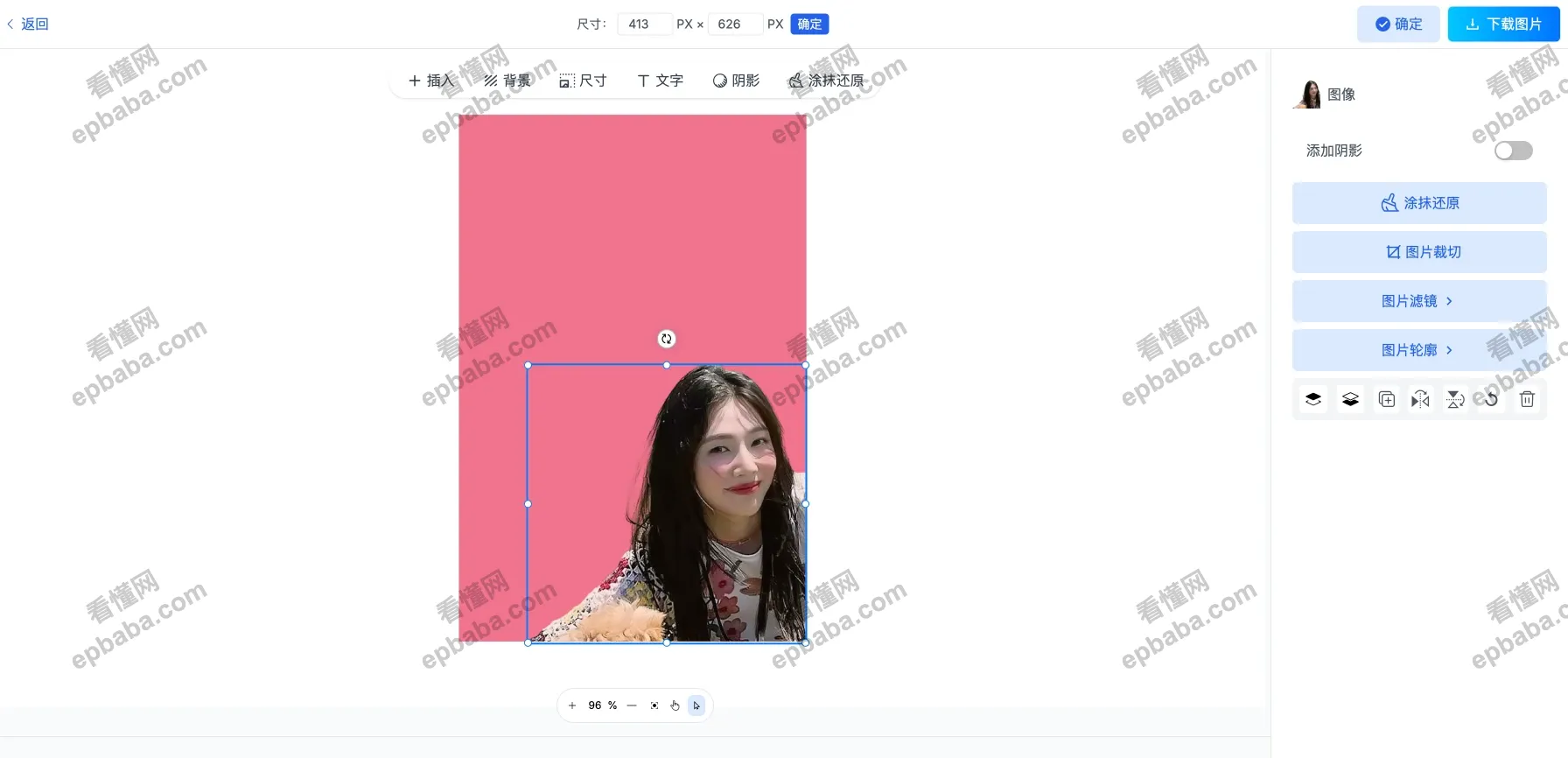This screenshot has width=1568, height=758.
Task: Open the 插入 insert menu
Action: coord(431,81)
